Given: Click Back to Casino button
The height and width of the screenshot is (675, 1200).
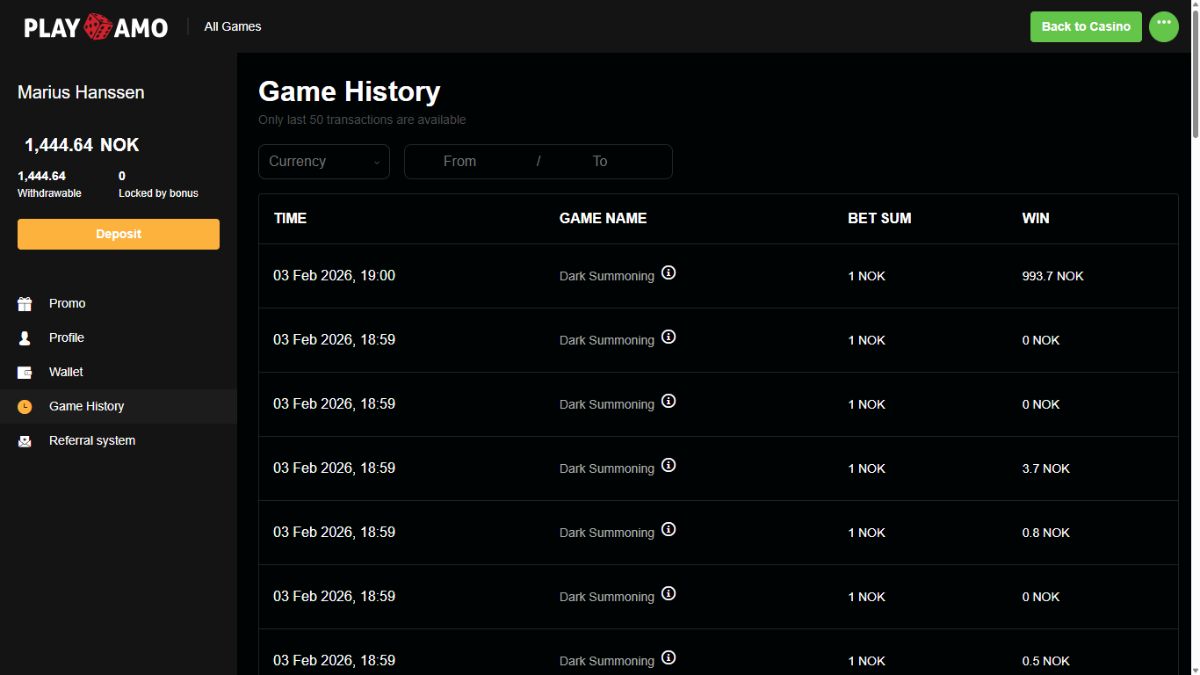Looking at the screenshot, I should (1085, 27).
